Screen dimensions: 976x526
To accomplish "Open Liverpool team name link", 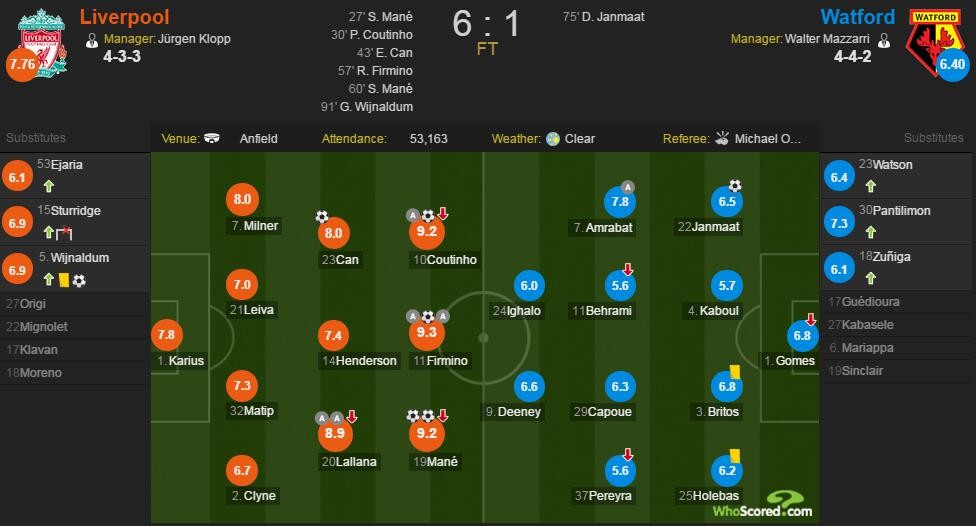I will pyautogui.click(x=124, y=17).
